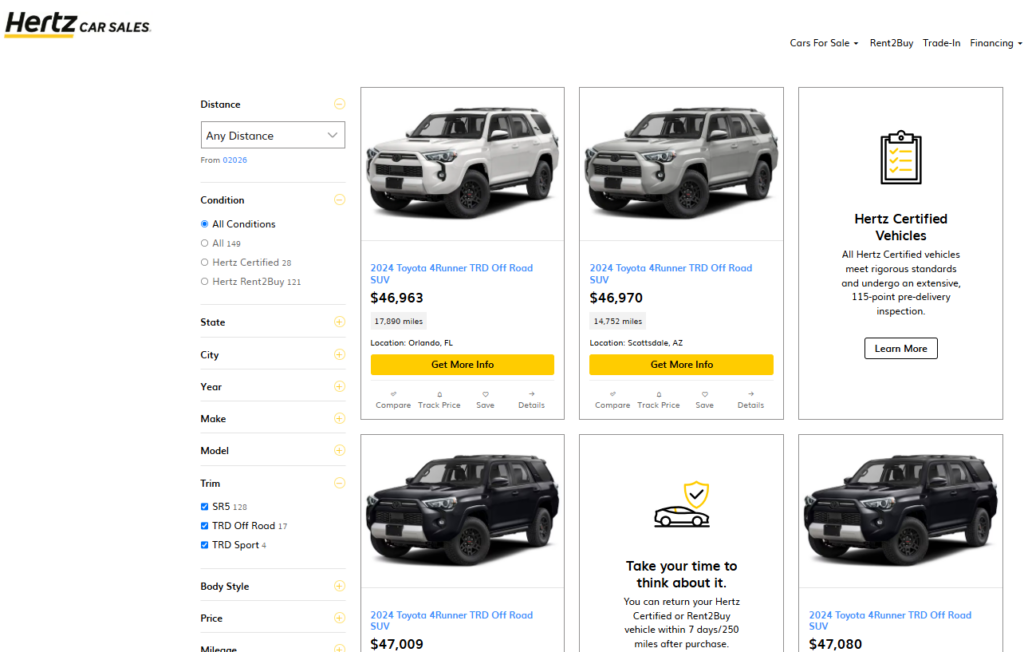Viewport: 1024px width, 652px height.
Task: Open the Financing menu
Action: (993, 43)
